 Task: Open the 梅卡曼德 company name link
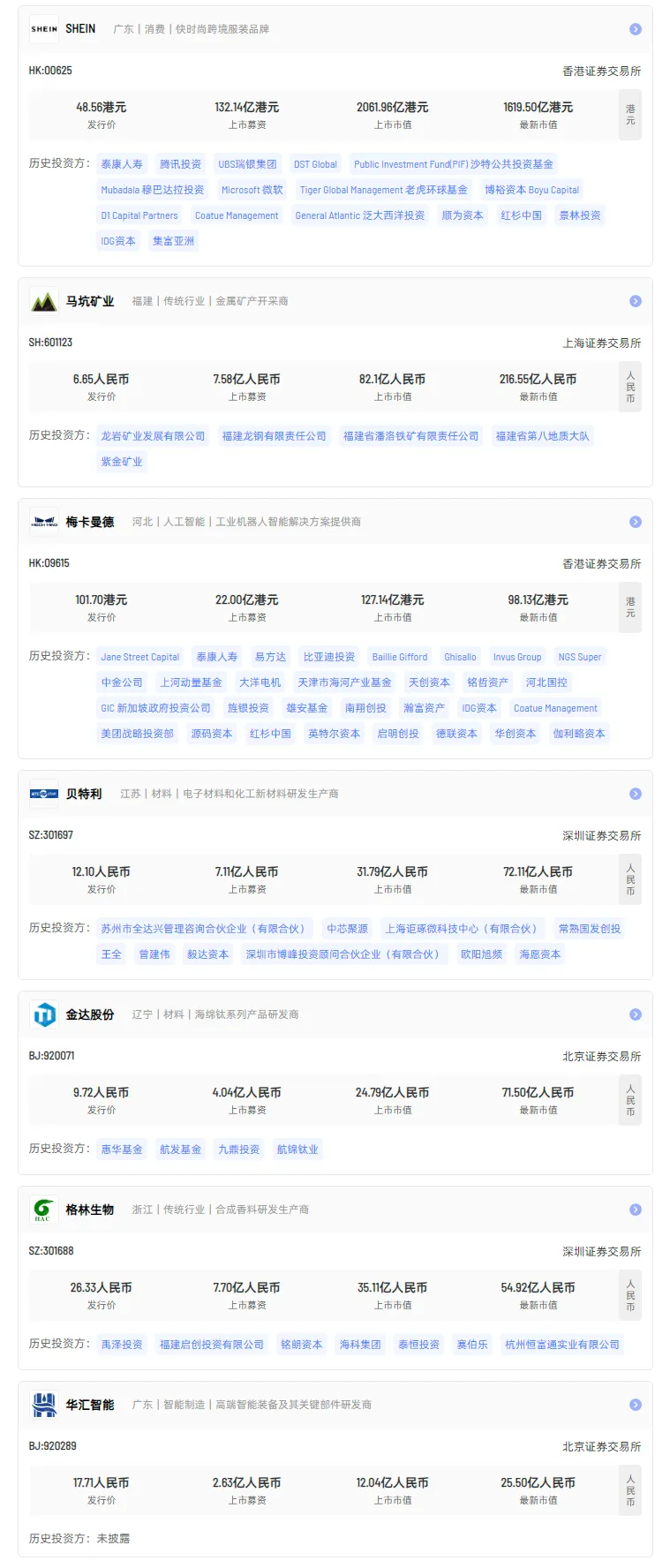90,522
